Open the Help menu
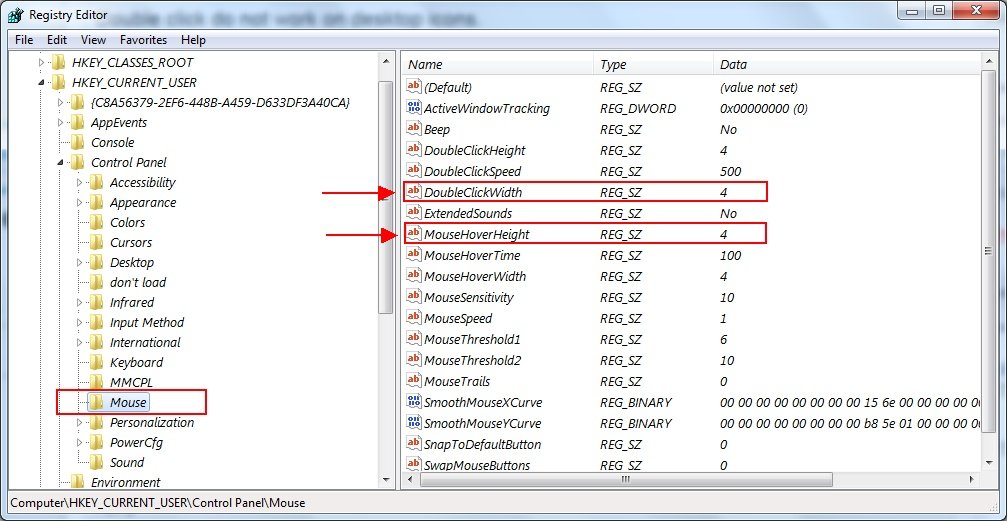This screenshot has height=521, width=1007. pyautogui.click(x=193, y=40)
